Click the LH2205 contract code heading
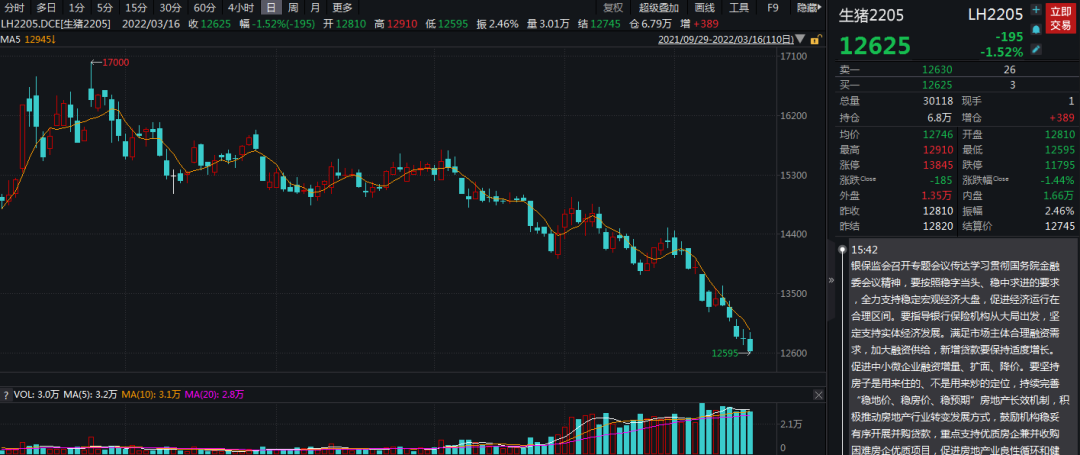1080x455 pixels. [x=996, y=14]
